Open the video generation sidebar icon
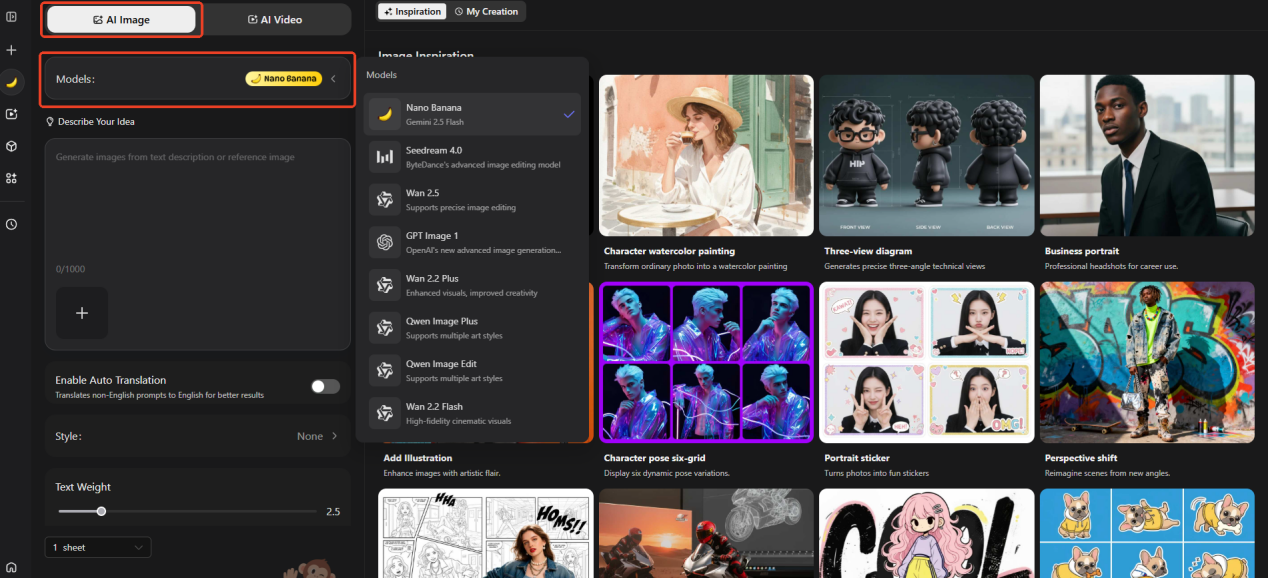This screenshot has height=578, width=1268. (x=11, y=114)
